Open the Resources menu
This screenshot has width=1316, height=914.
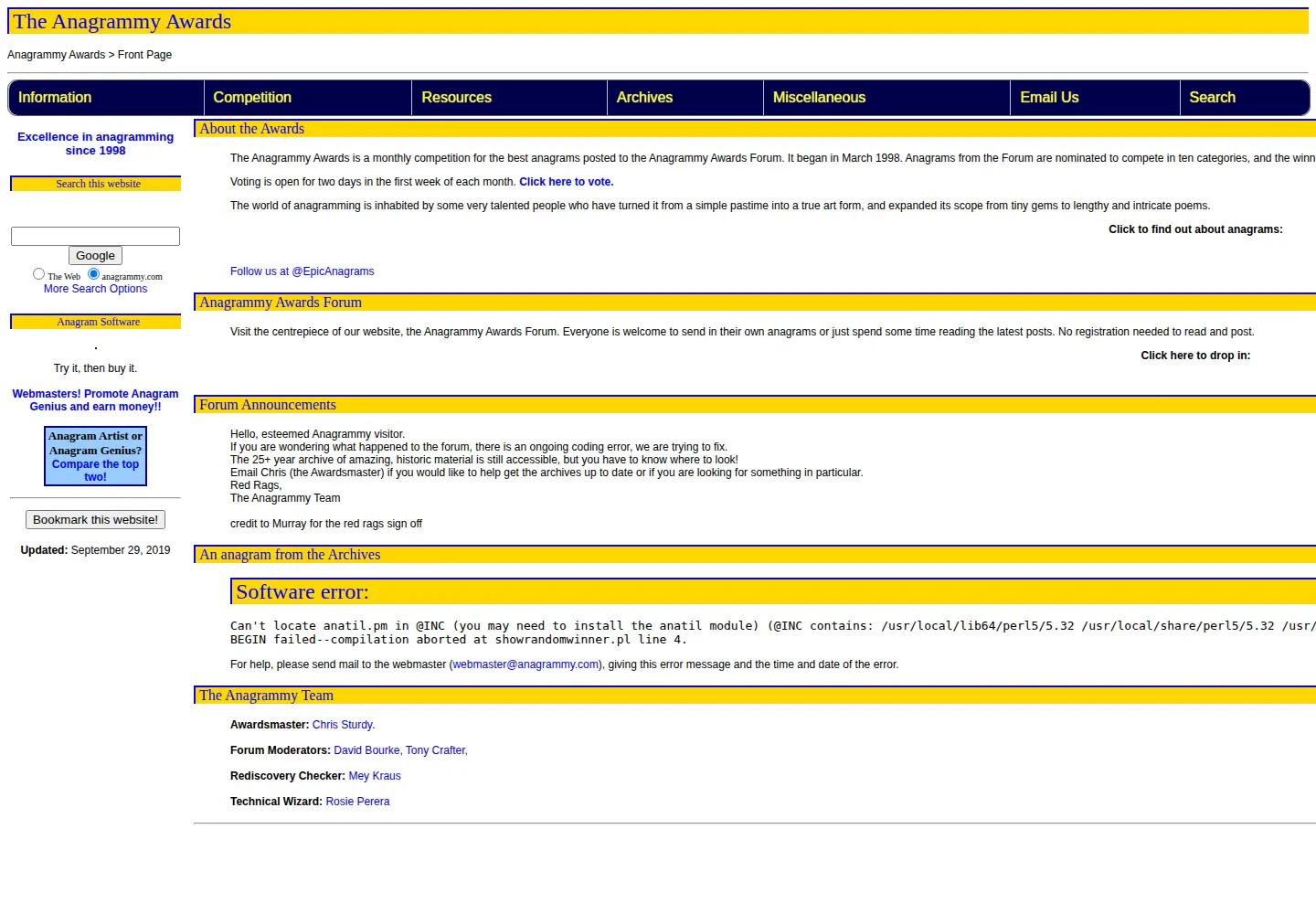pyautogui.click(x=510, y=98)
